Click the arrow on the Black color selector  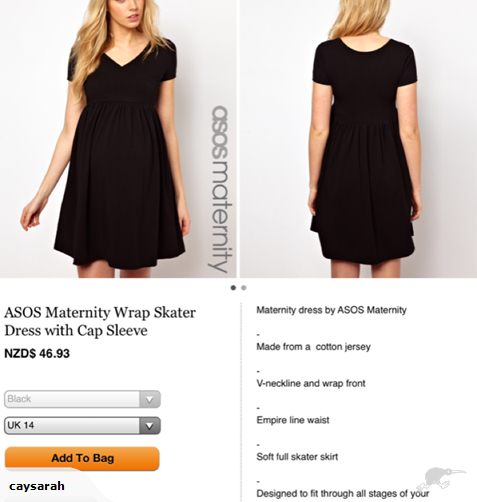(150, 399)
